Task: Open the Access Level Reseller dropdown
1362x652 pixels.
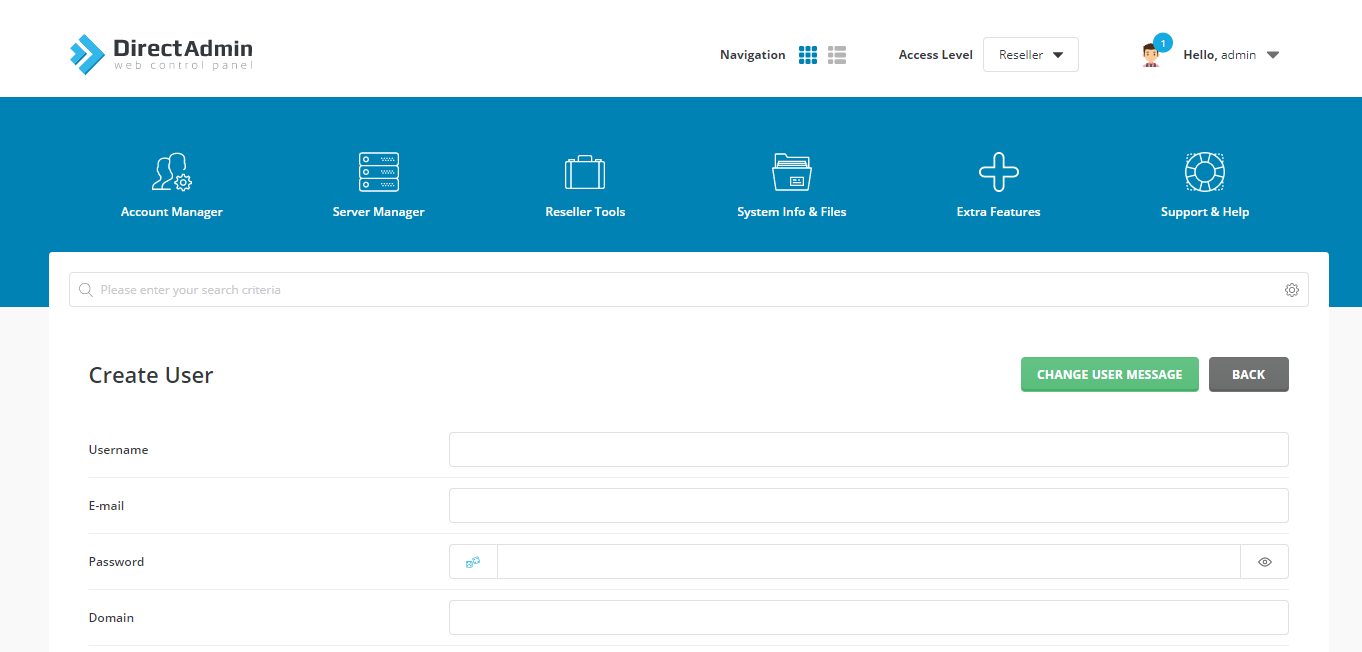Action: 1030,55
